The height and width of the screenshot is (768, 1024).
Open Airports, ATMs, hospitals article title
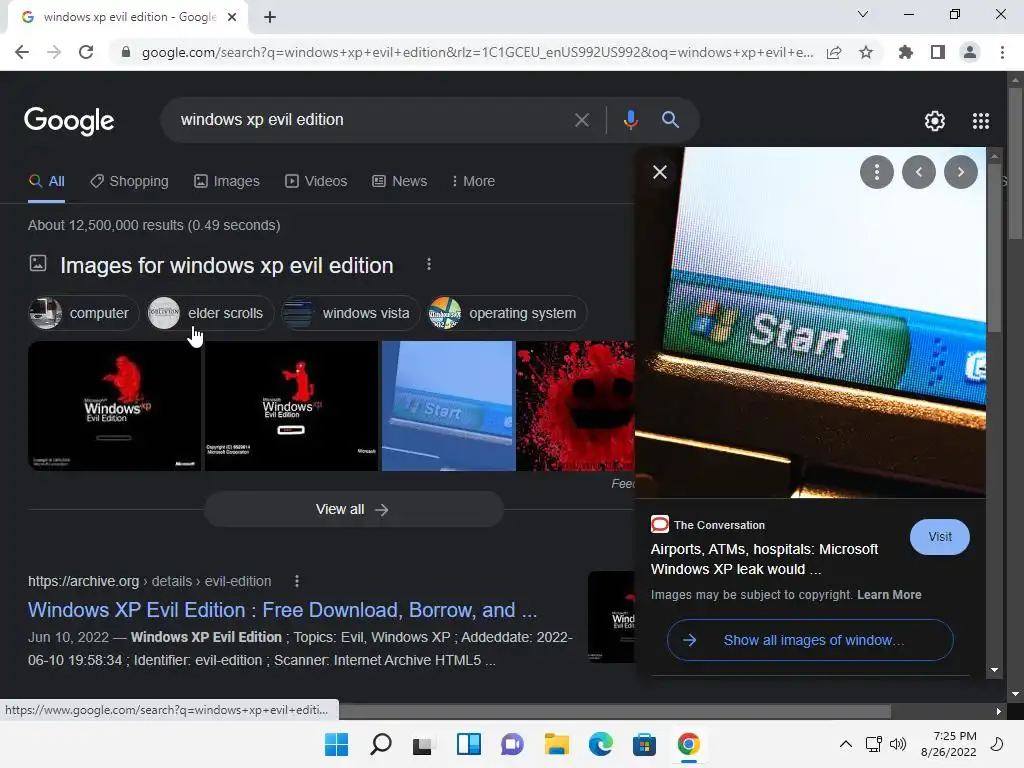click(764, 559)
